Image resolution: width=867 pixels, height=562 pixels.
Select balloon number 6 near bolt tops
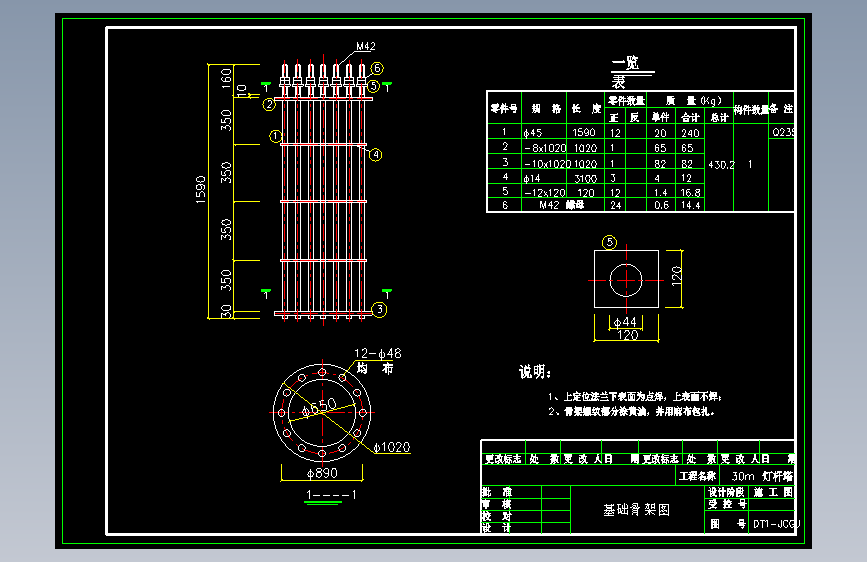pyautogui.click(x=377, y=69)
